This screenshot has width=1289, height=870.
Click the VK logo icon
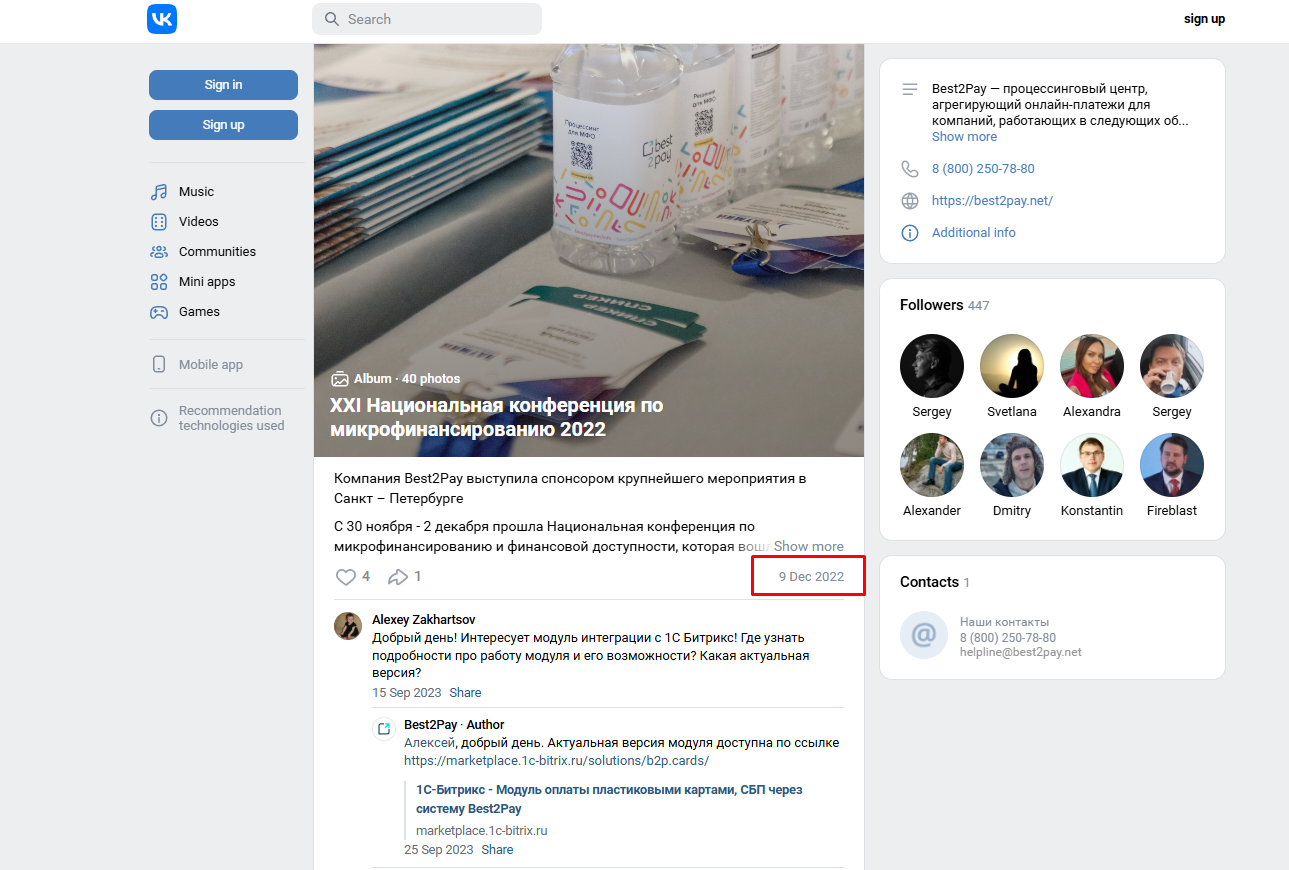coord(161,18)
